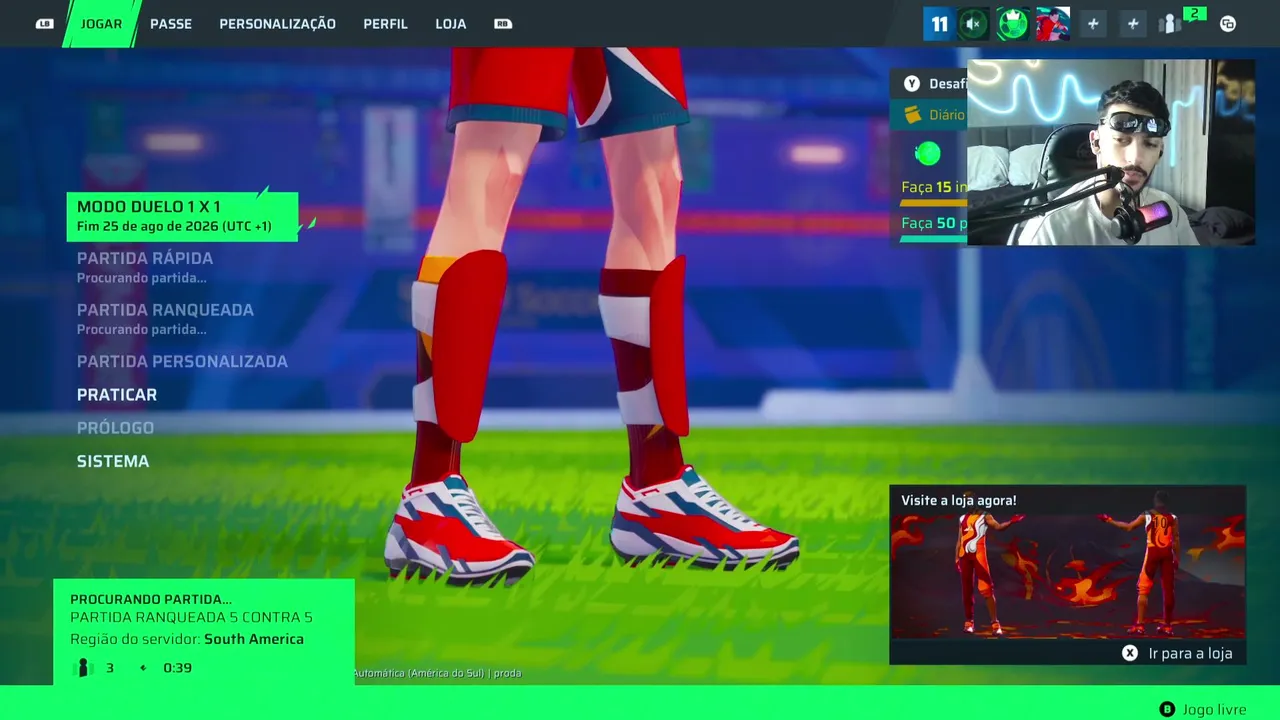Click the B button icon
The height and width of the screenshot is (720, 1280).
(1167, 709)
